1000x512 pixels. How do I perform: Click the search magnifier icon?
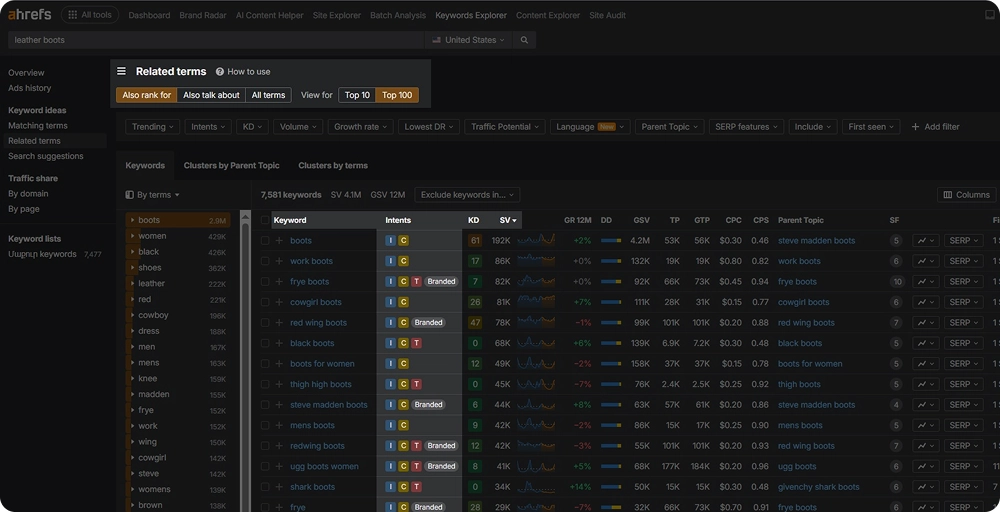[524, 40]
